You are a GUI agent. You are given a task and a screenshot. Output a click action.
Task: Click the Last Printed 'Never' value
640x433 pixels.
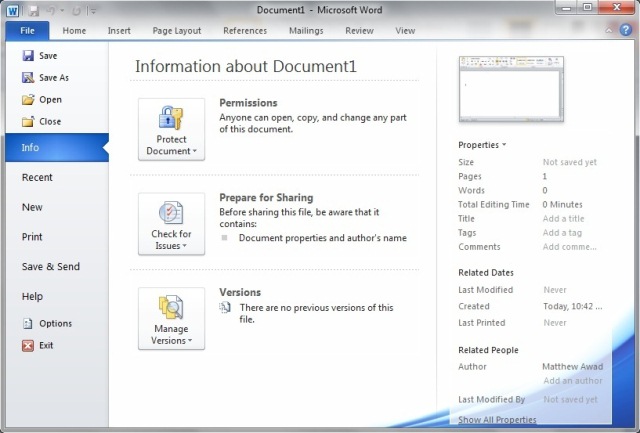555,323
